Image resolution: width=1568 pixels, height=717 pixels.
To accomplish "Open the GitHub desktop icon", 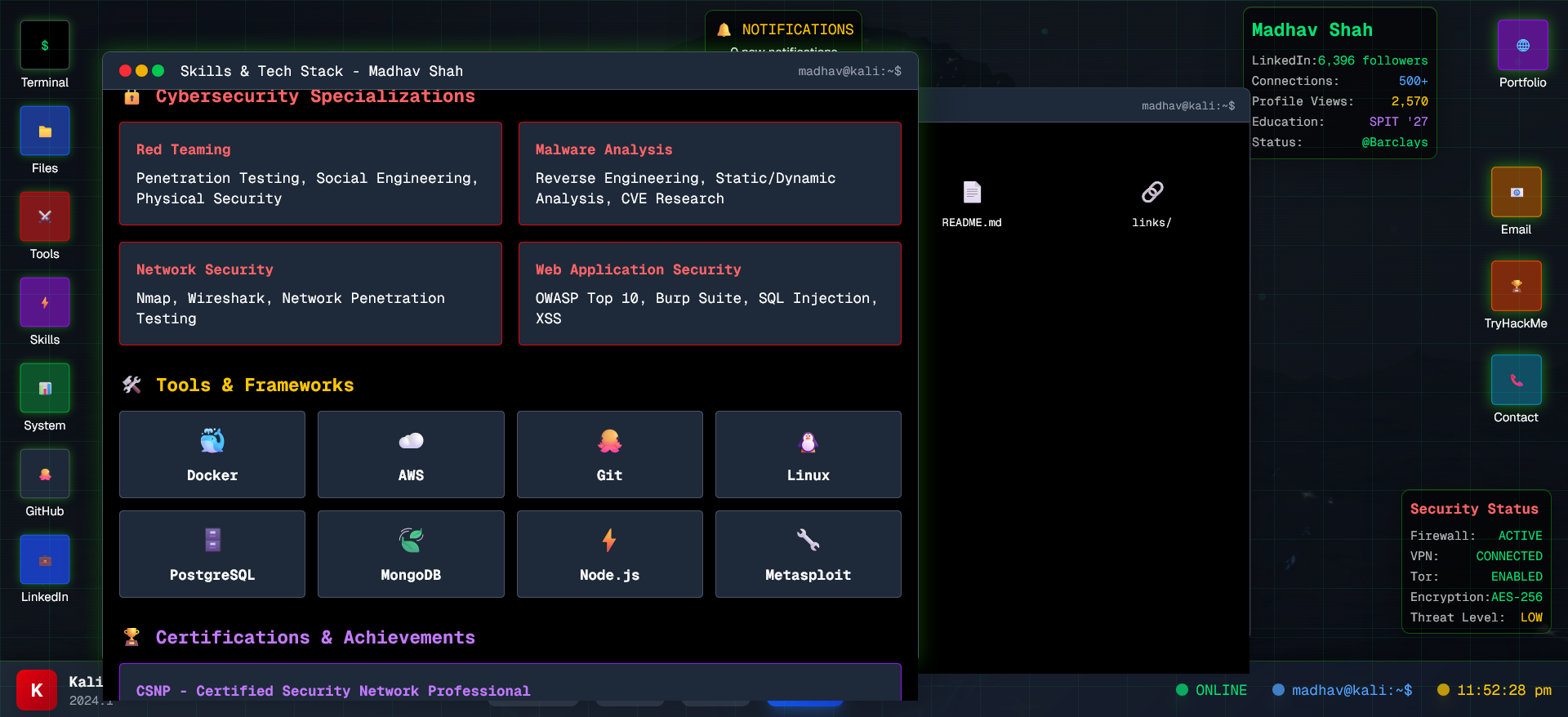I will click(45, 474).
